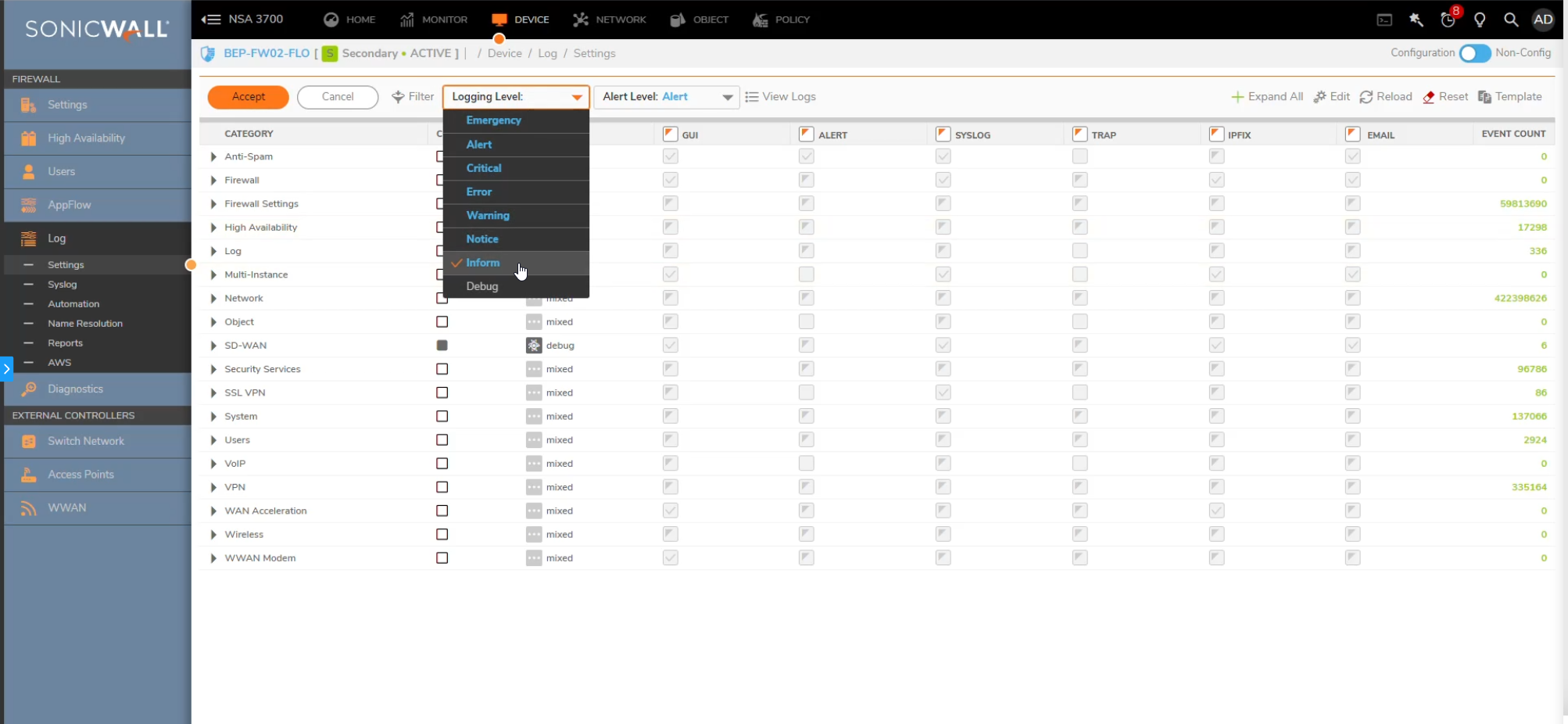Select Alert in logging level list
The image size is (1568, 724).
click(x=516, y=145)
